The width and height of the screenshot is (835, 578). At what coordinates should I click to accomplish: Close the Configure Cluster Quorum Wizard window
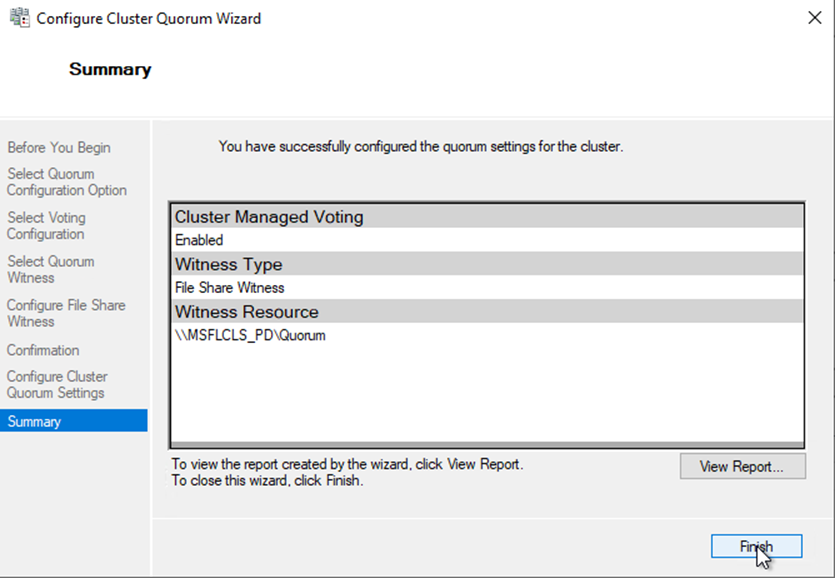click(x=814, y=19)
